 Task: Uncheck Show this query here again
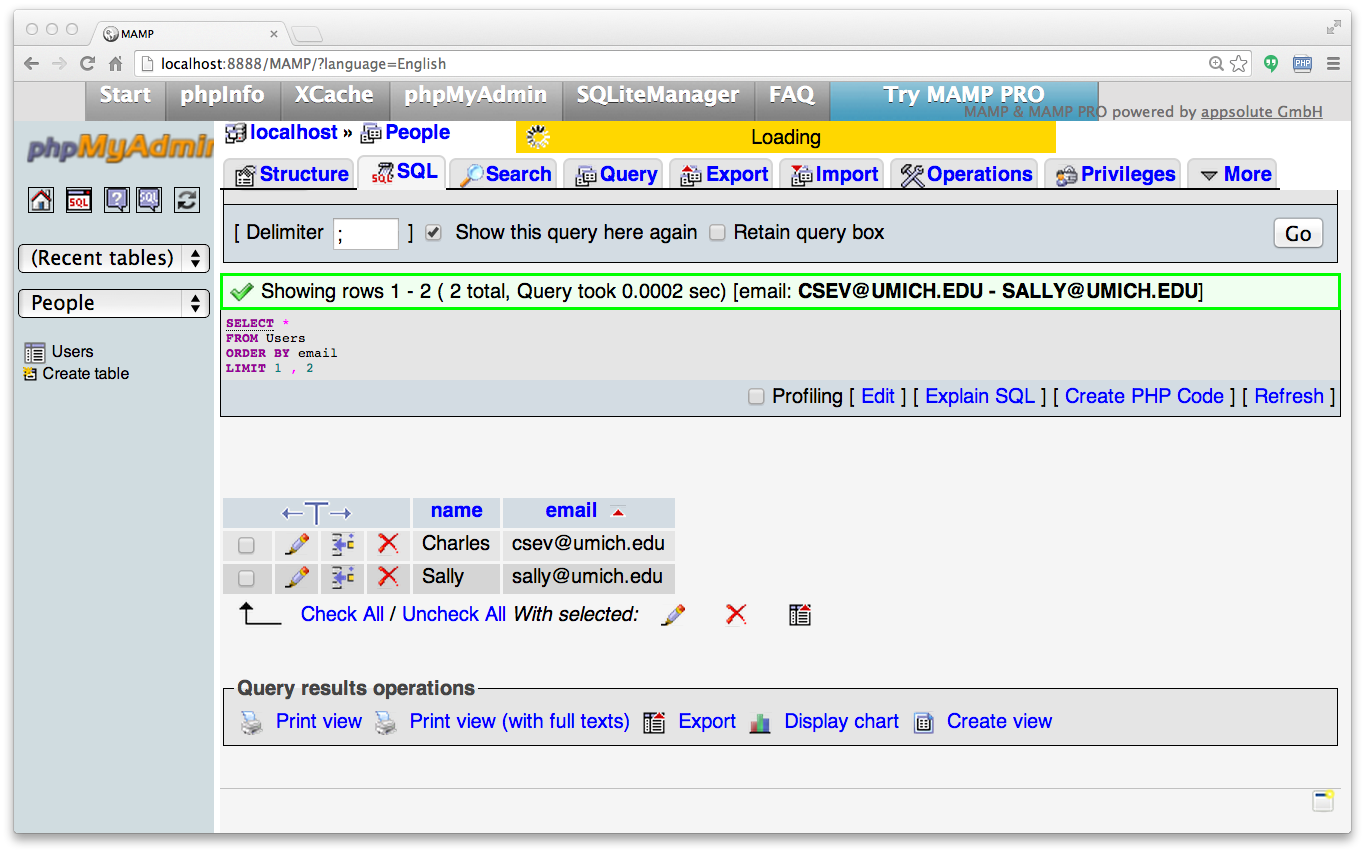pyautogui.click(x=433, y=233)
